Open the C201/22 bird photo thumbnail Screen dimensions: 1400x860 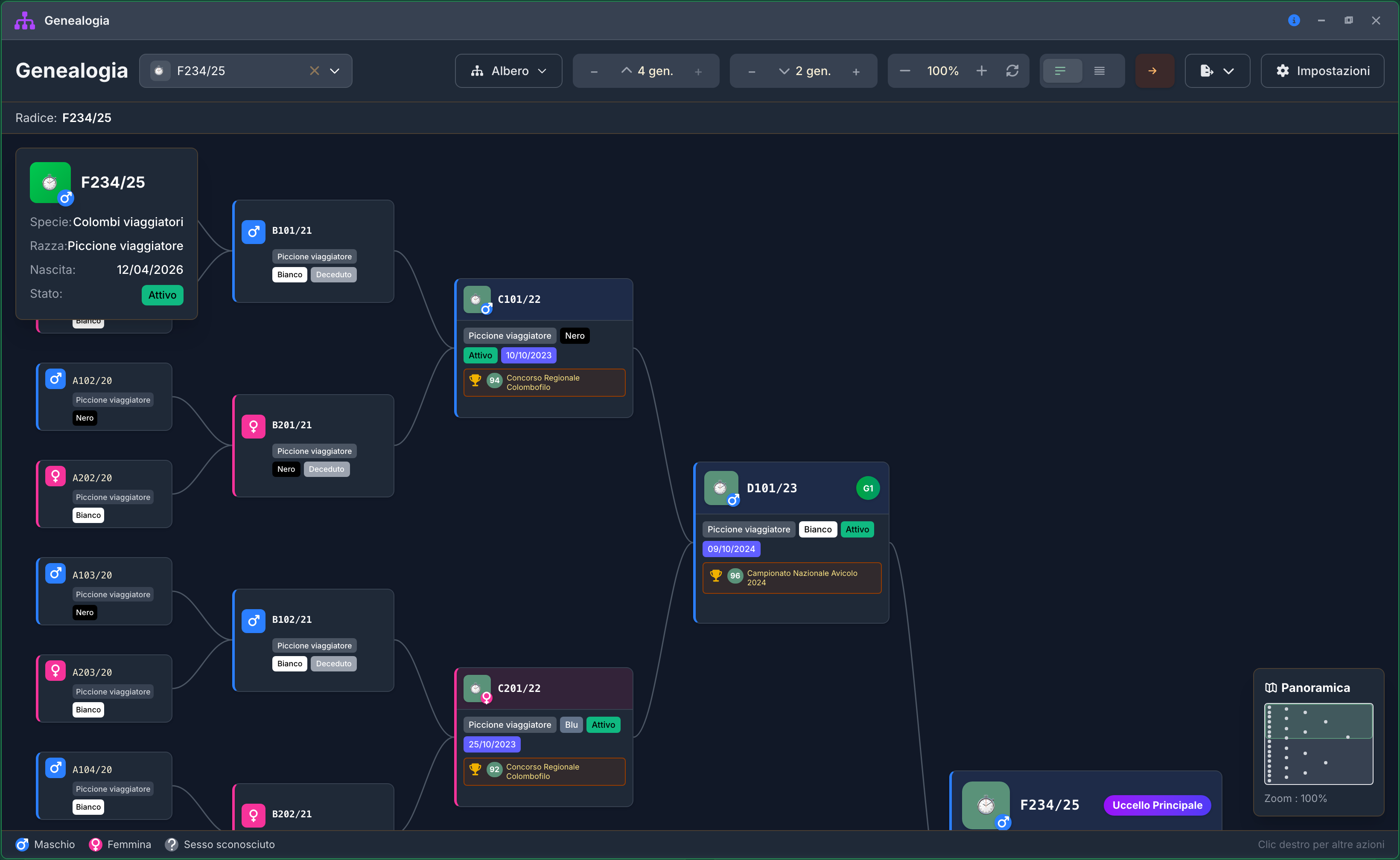[x=477, y=688]
